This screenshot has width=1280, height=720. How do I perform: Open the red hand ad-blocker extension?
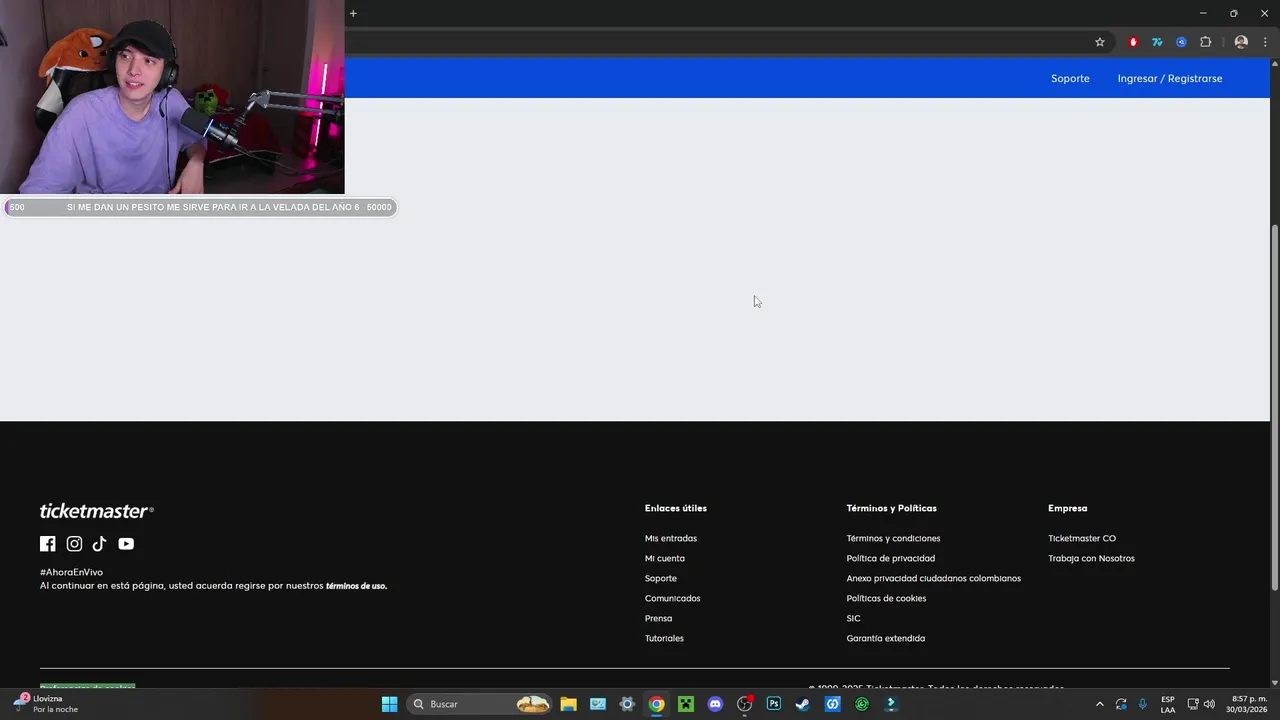pyautogui.click(x=1133, y=42)
